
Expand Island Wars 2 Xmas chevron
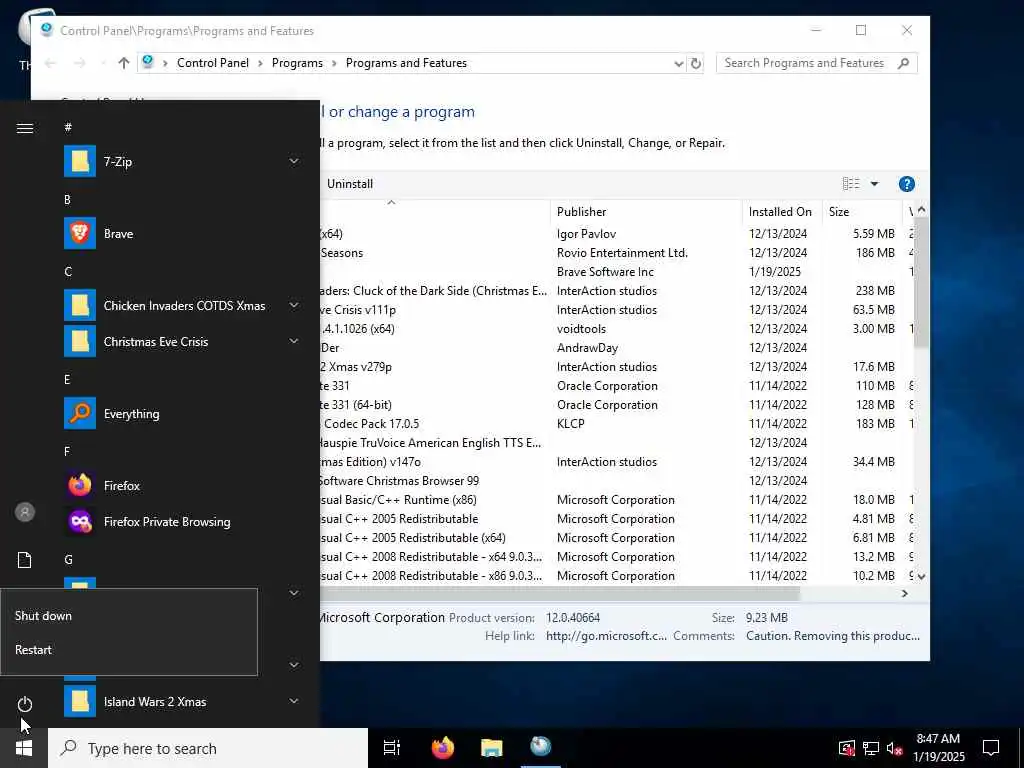(294, 701)
